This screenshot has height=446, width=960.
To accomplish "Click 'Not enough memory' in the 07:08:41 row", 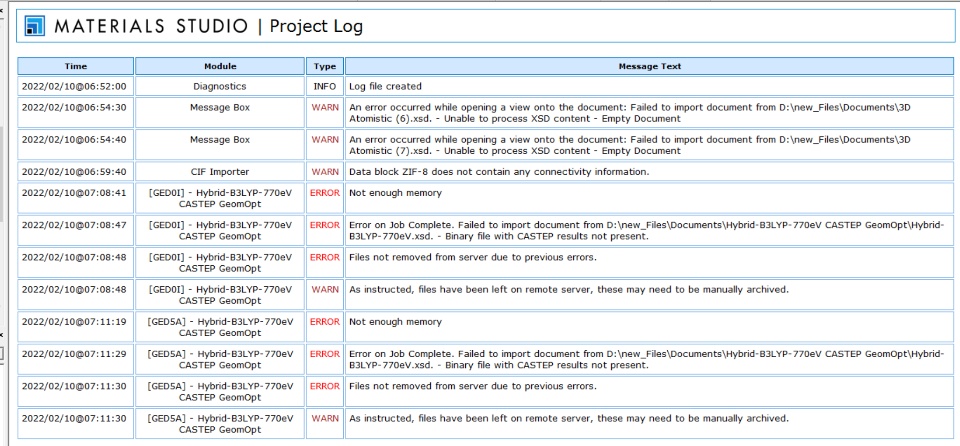I will pyautogui.click(x=649, y=198).
